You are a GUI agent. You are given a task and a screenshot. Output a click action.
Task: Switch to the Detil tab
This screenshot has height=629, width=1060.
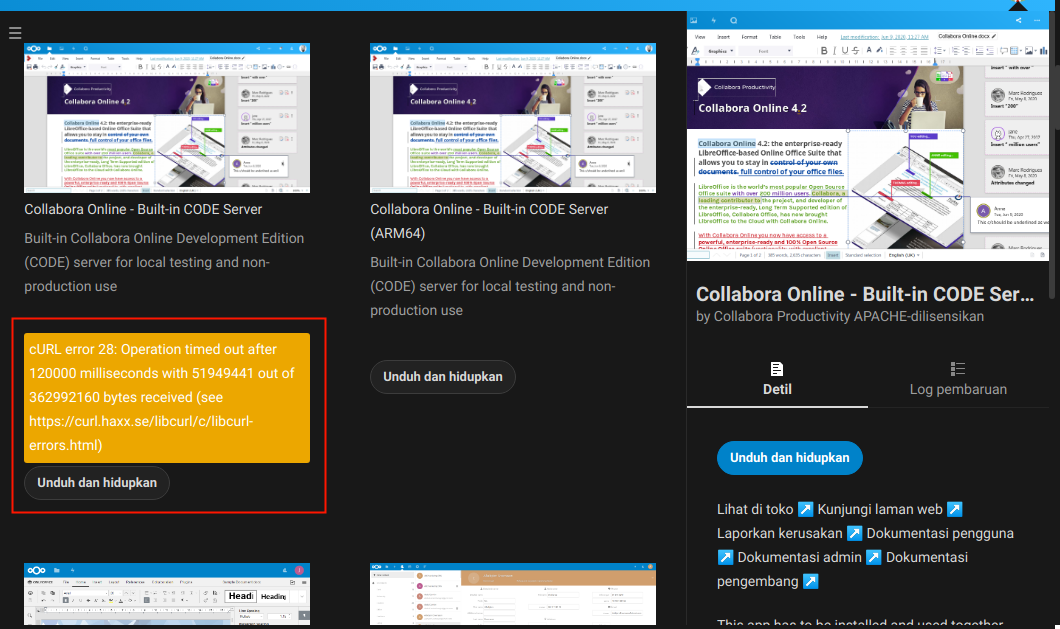777,379
